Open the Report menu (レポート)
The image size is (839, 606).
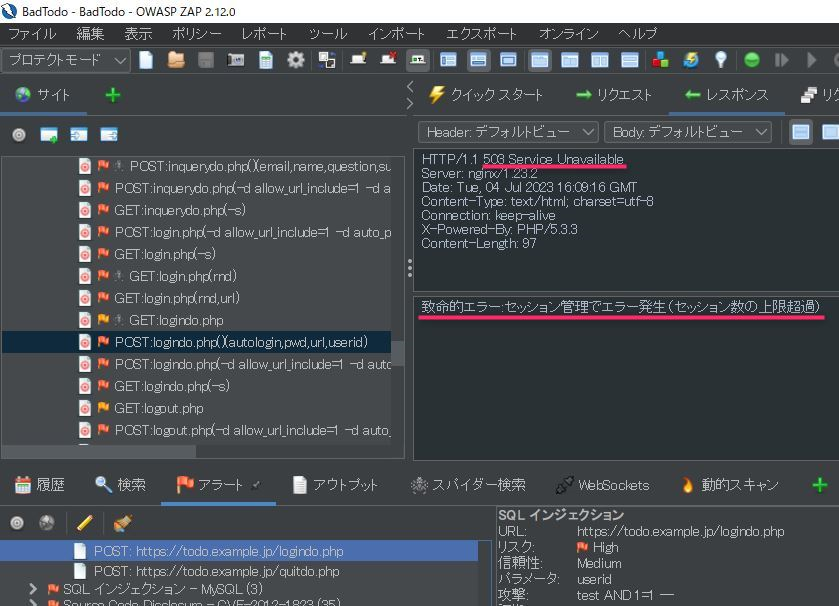coord(264,34)
